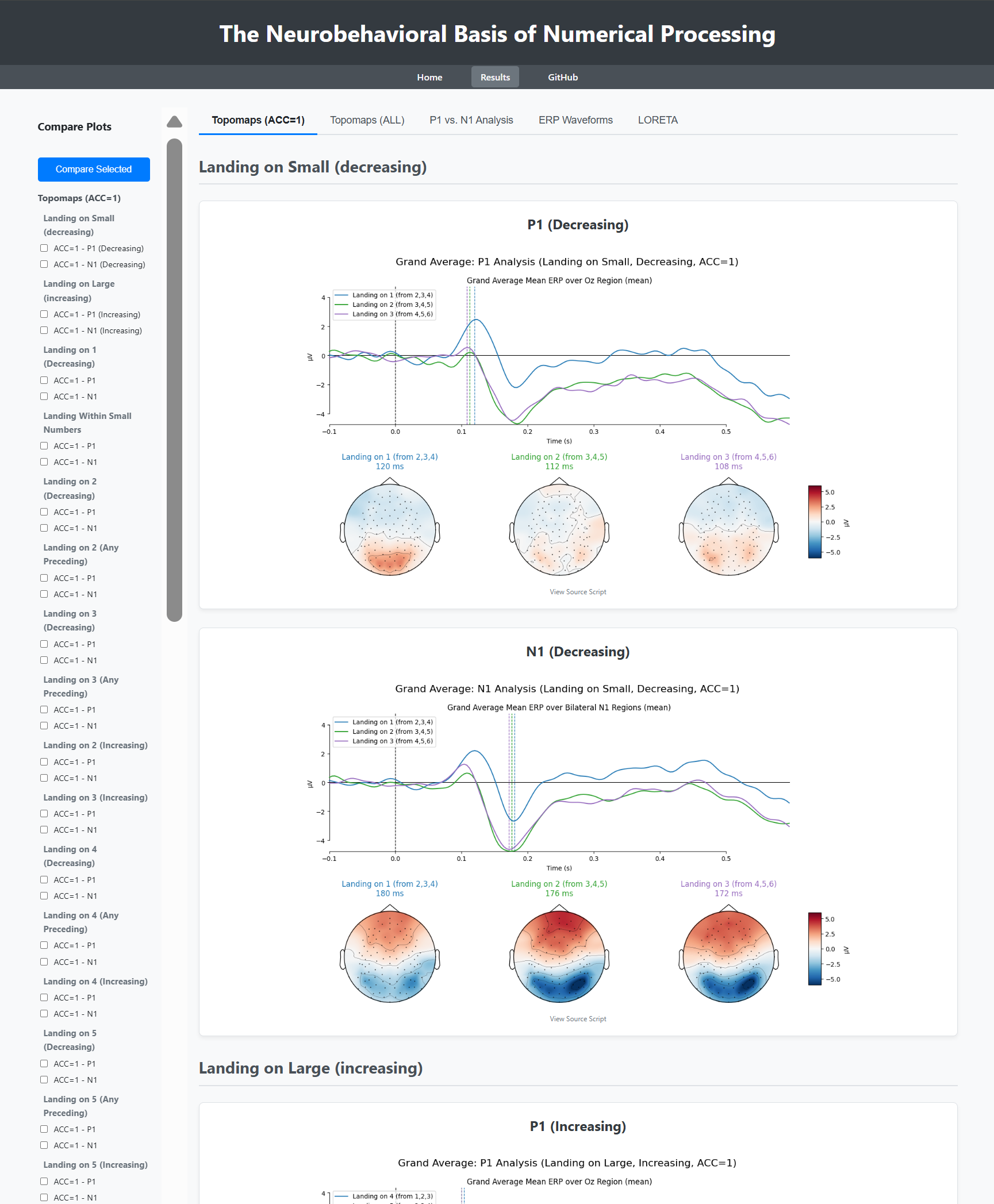Switch to the P1 vs. N1 Analysis tab
This screenshot has width=994, height=1204.
[x=471, y=120]
